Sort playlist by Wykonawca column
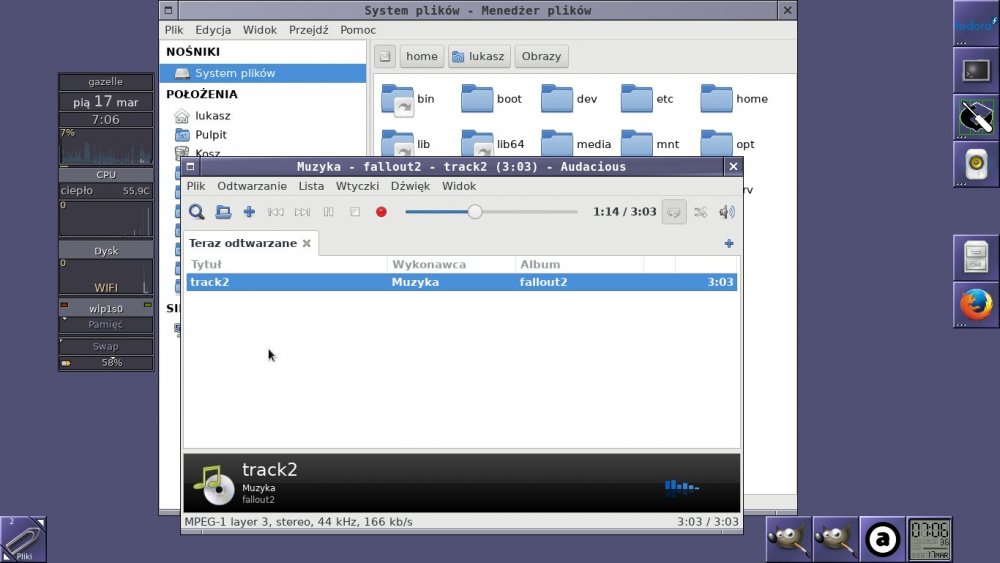Screen dimensions: 1000x563 coord(451,265)
